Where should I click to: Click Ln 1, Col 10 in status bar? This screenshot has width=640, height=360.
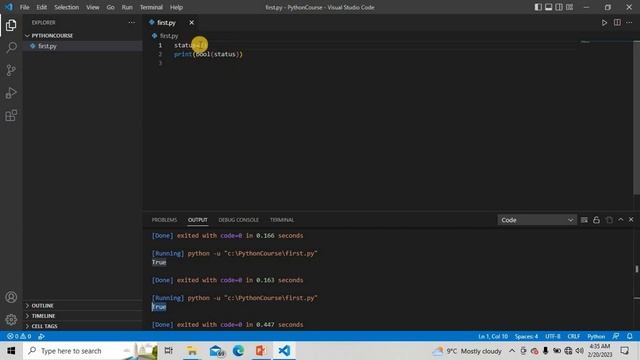(x=493, y=336)
